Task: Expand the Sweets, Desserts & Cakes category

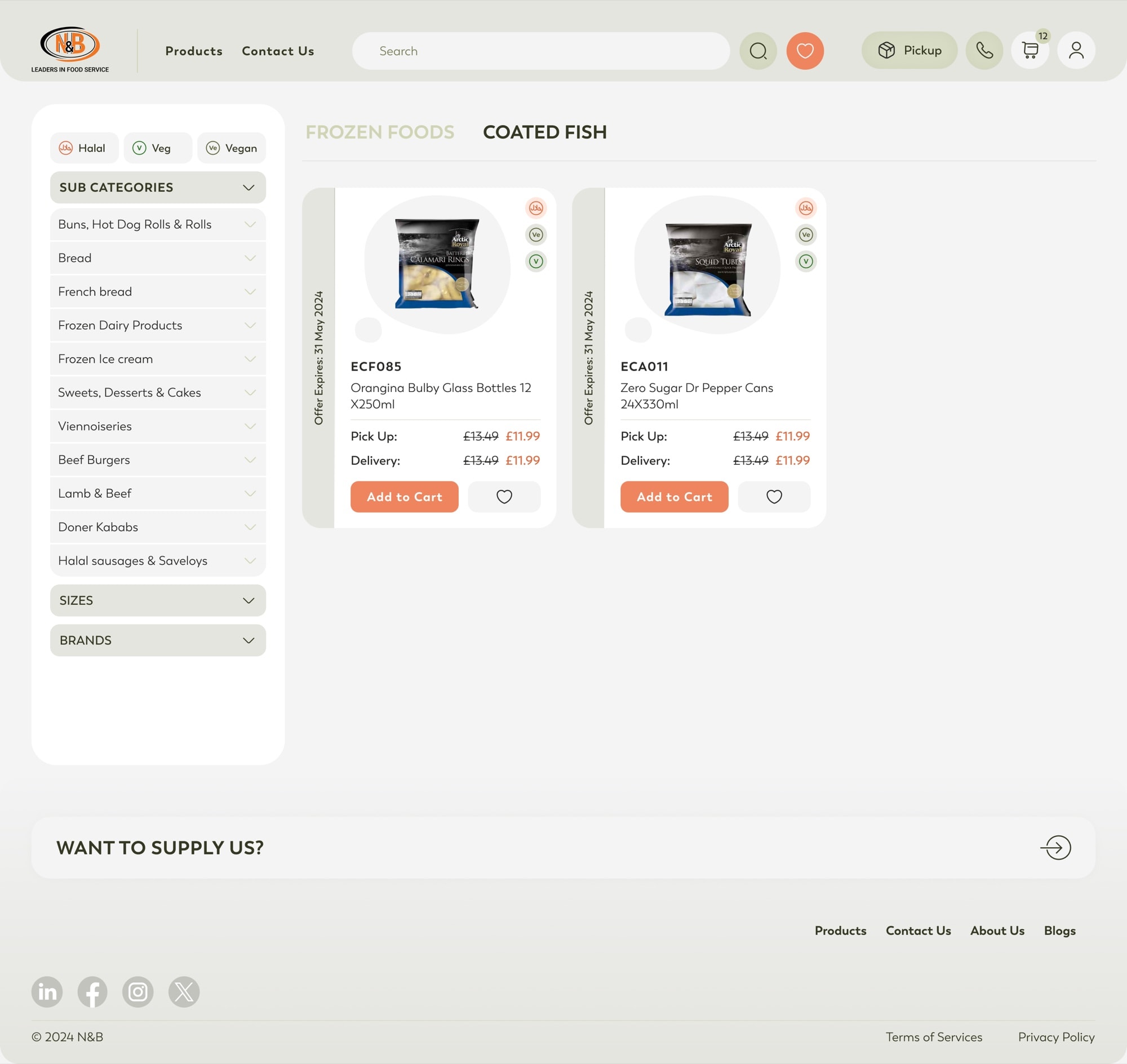Action: pos(158,393)
